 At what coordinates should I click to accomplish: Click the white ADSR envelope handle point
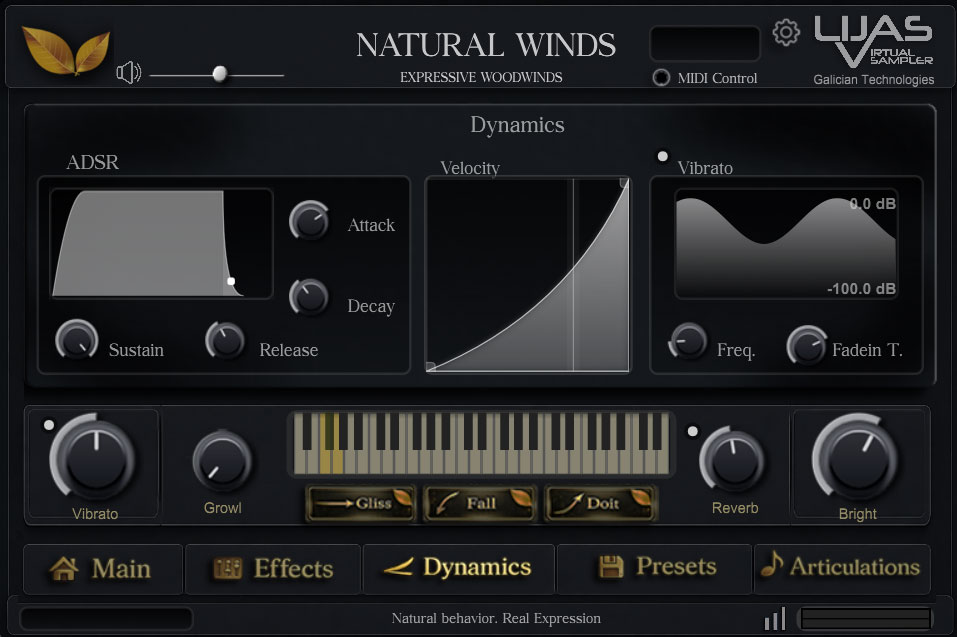pyautogui.click(x=231, y=281)
